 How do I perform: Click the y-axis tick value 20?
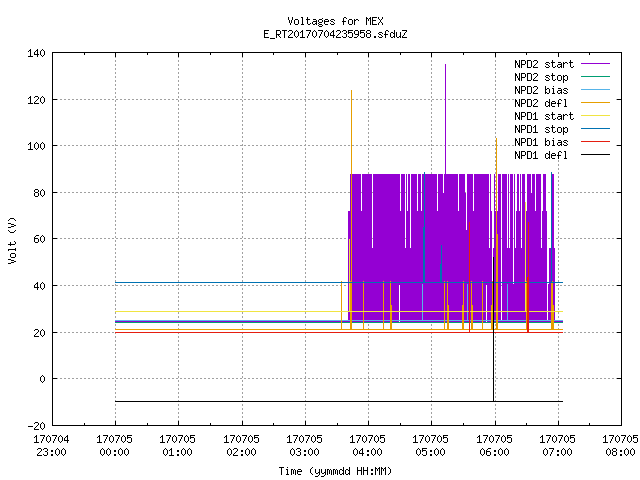(x=40, y=333)
